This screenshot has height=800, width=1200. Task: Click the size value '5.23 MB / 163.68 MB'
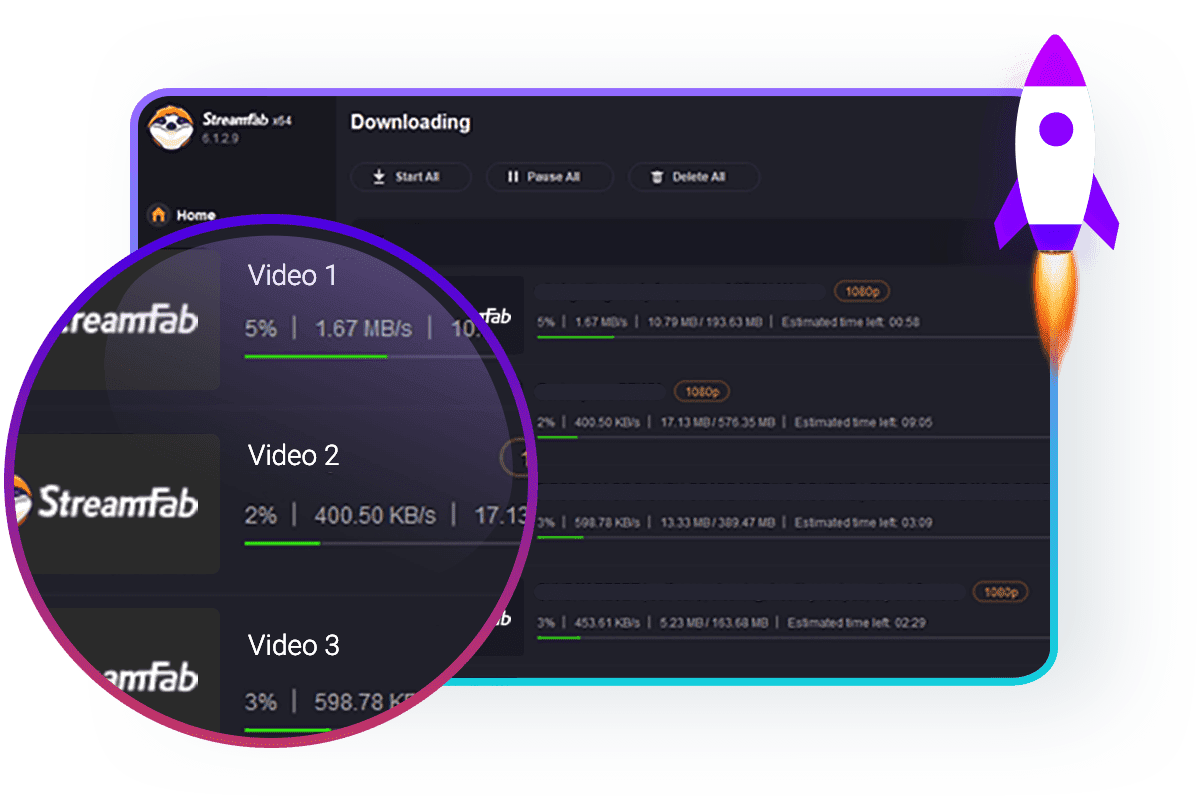pyautogui.click(x=714, y=622)
